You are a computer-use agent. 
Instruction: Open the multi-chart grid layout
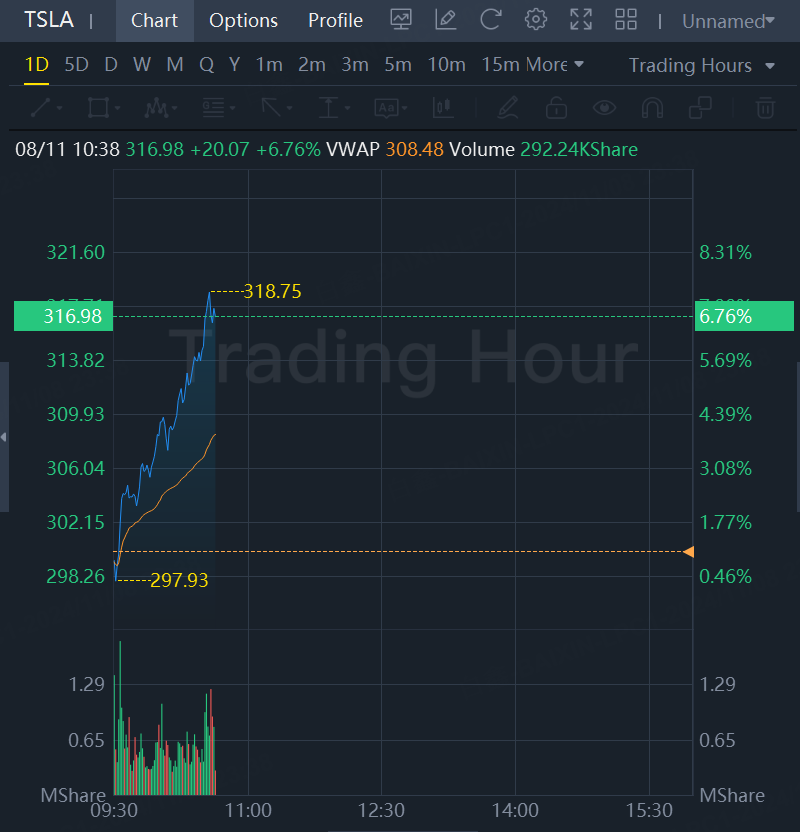626,20
